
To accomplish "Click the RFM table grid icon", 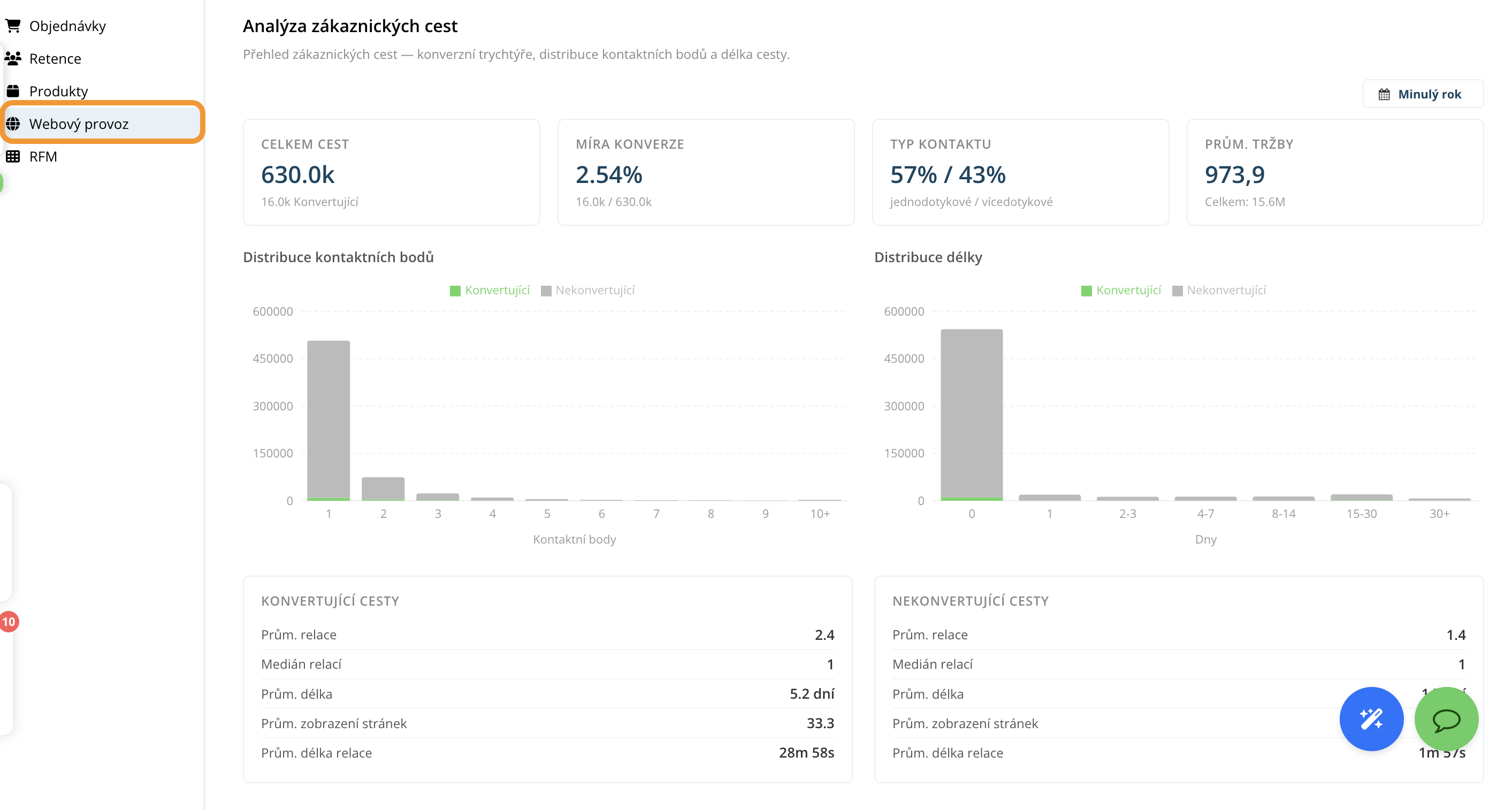I will (13, 157).
